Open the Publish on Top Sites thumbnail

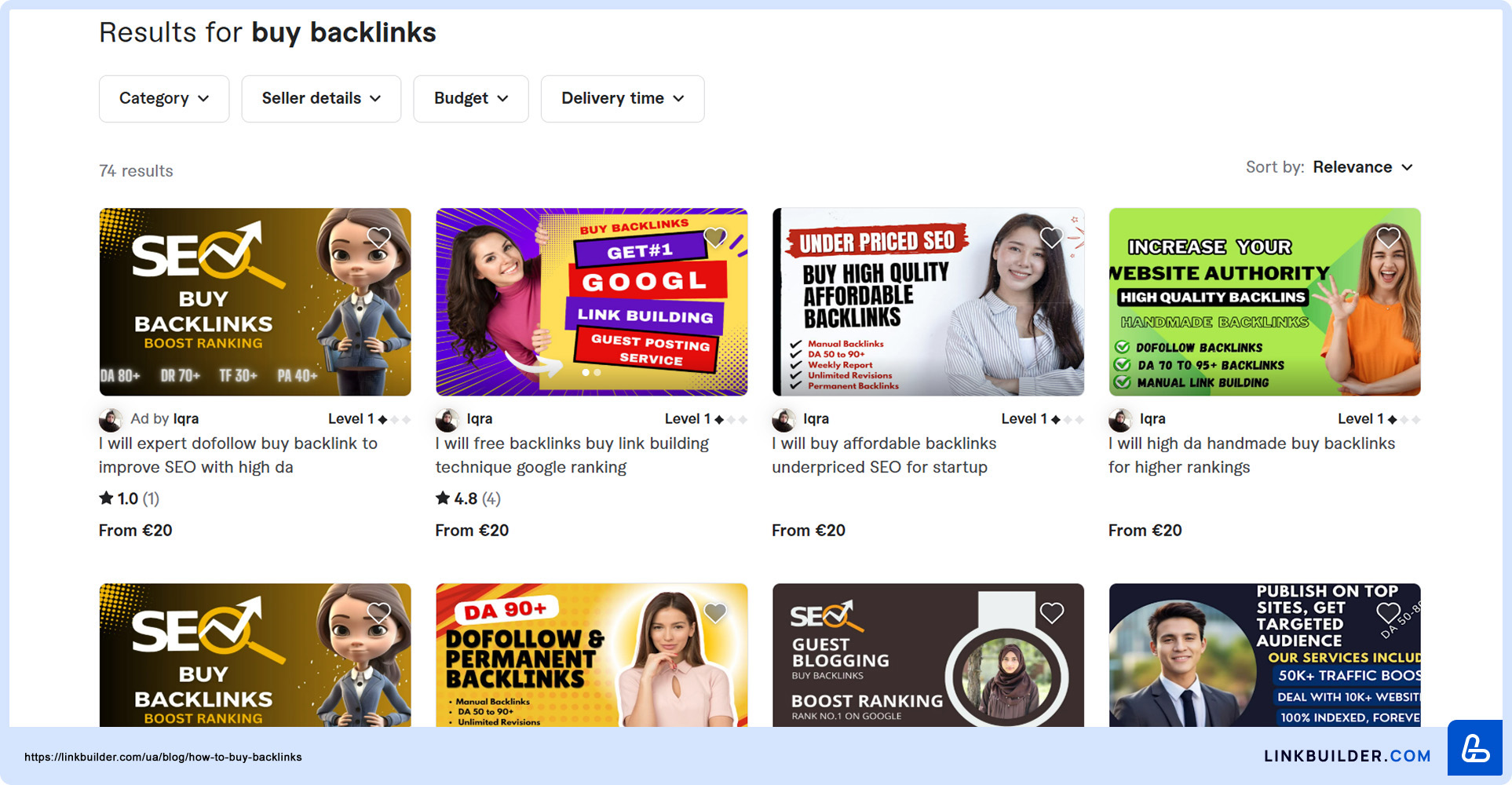tap(1265, 655)
